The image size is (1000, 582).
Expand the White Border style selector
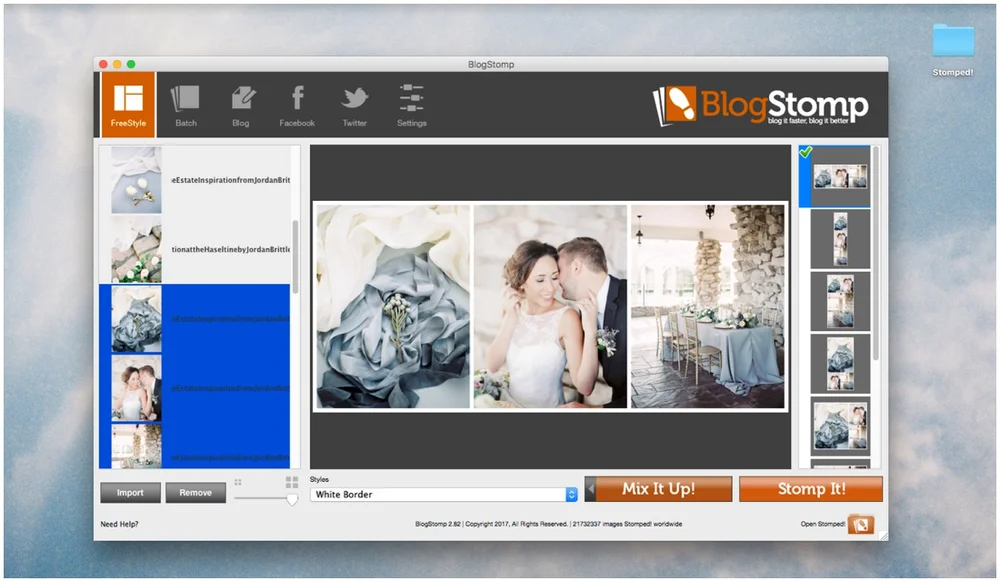(x=442, y=493)
